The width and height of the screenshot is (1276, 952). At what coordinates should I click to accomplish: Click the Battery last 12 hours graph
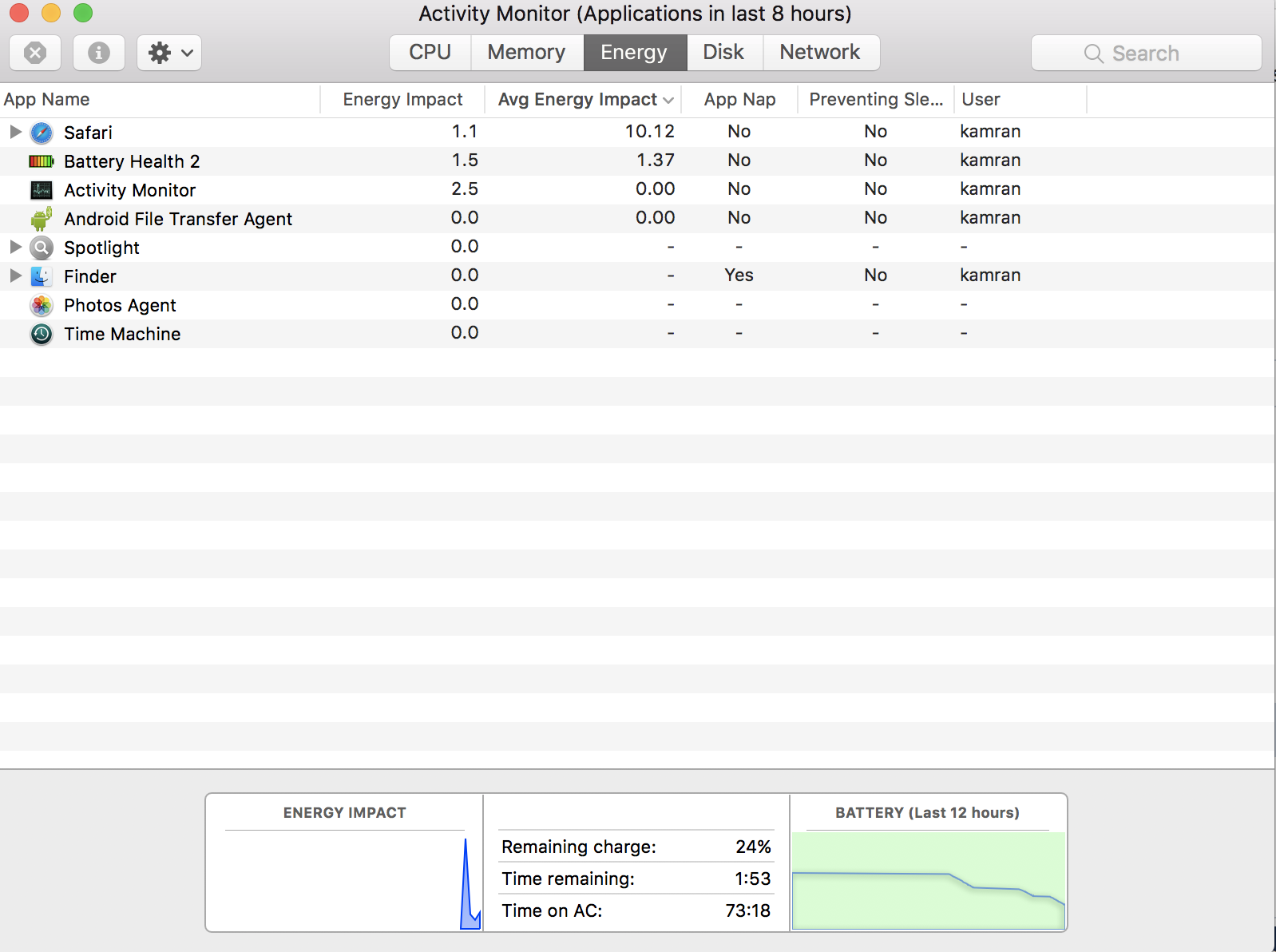pyautogui.click(x=928, y=881)
